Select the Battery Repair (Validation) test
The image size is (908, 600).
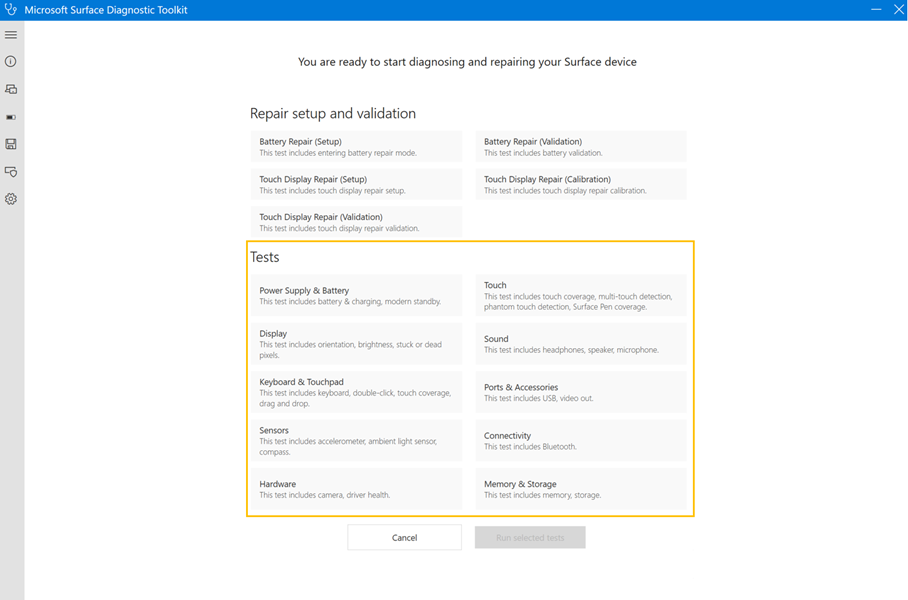581,147
